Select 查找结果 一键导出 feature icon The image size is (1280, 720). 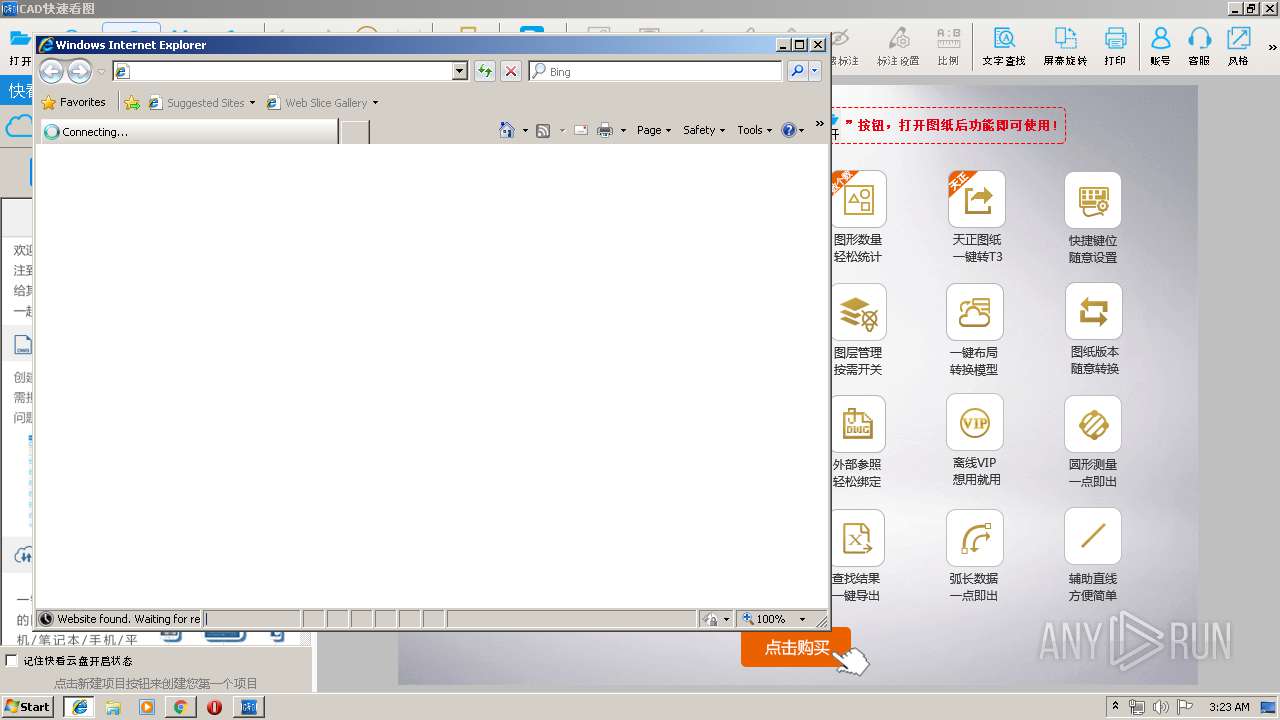pyautogui.click(x=858, y=538)
